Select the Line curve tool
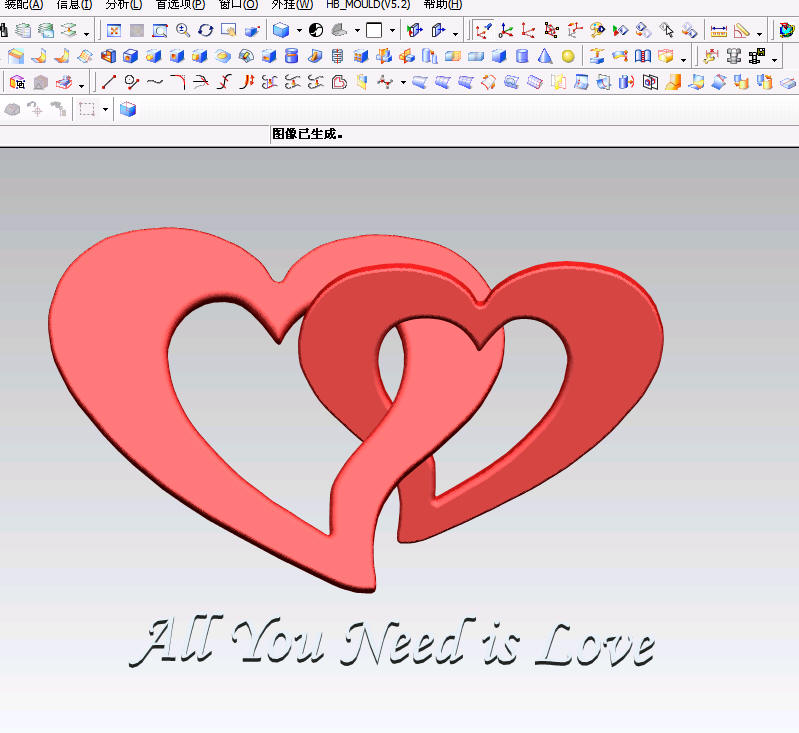The width and height of the screenshot is (799, 733). tap(109, 82)
